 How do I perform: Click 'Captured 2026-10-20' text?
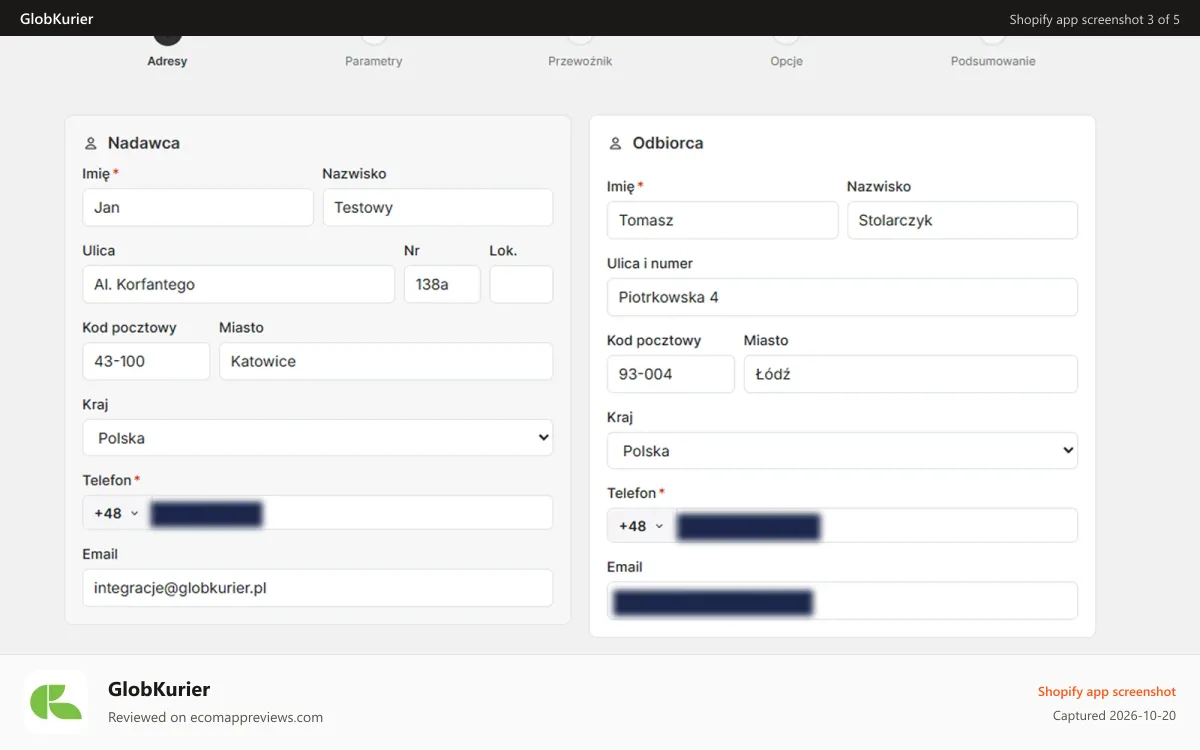click(1114, 715)
